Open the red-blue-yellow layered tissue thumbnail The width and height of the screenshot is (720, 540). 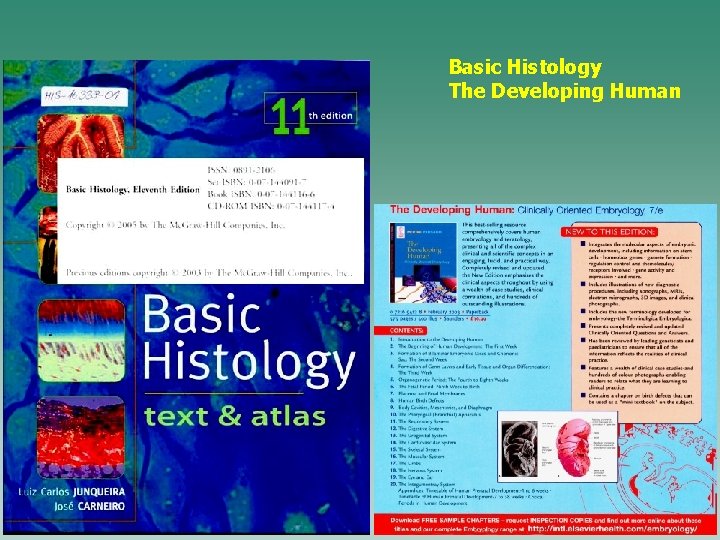(81, 340)
